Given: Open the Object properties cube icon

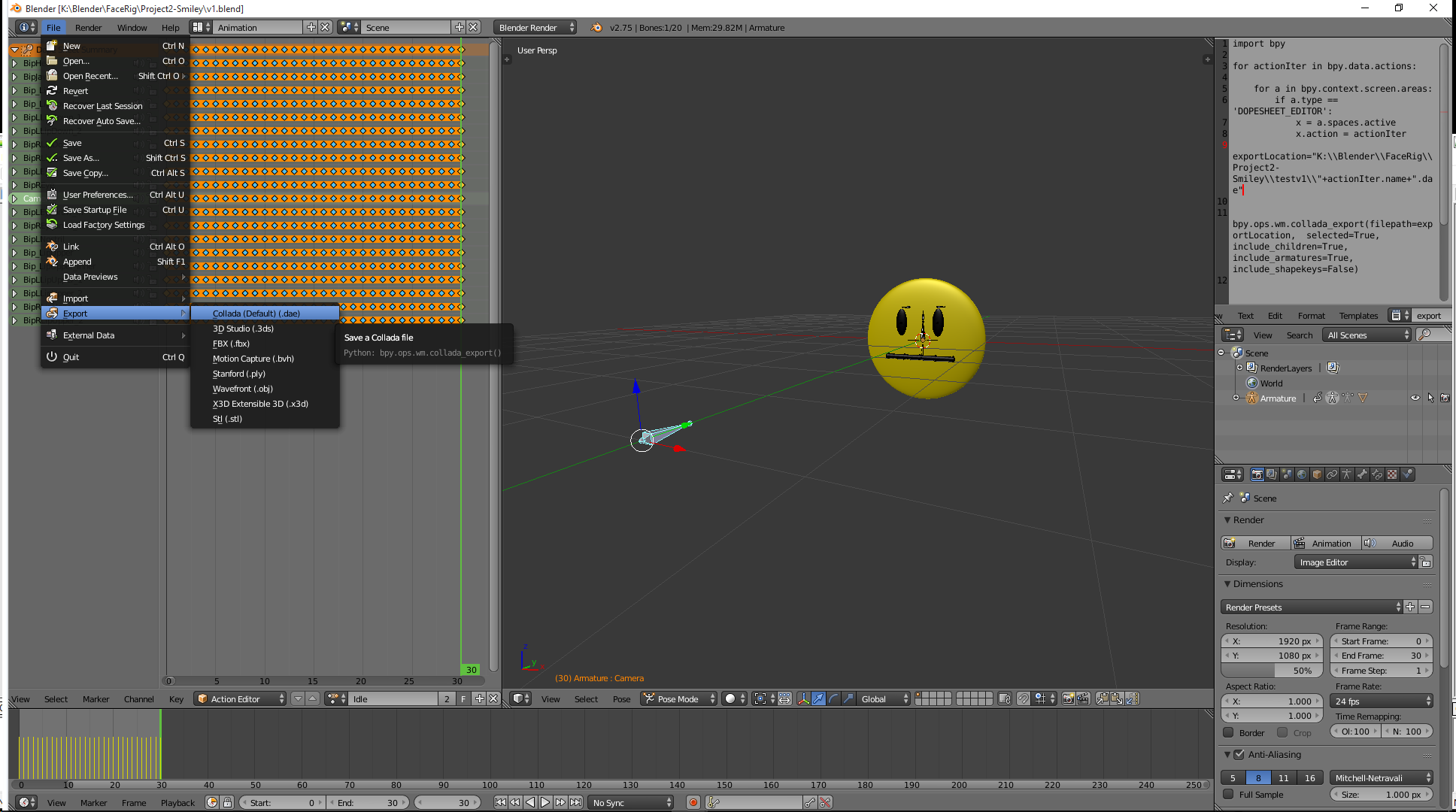Looking at the screenshot, I should click(1317, 474).
